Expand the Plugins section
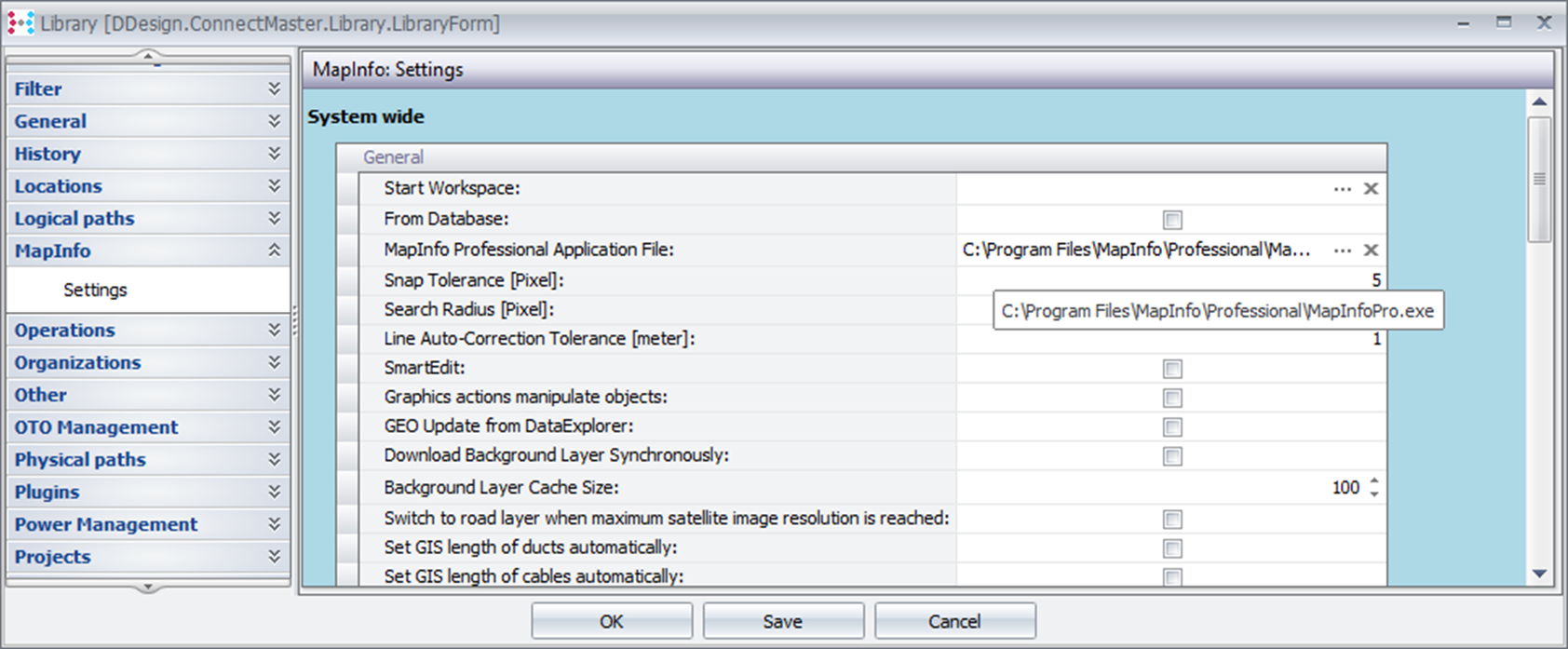The height and width of the screenshot is (649, 1568). click(x=149, y=492)
